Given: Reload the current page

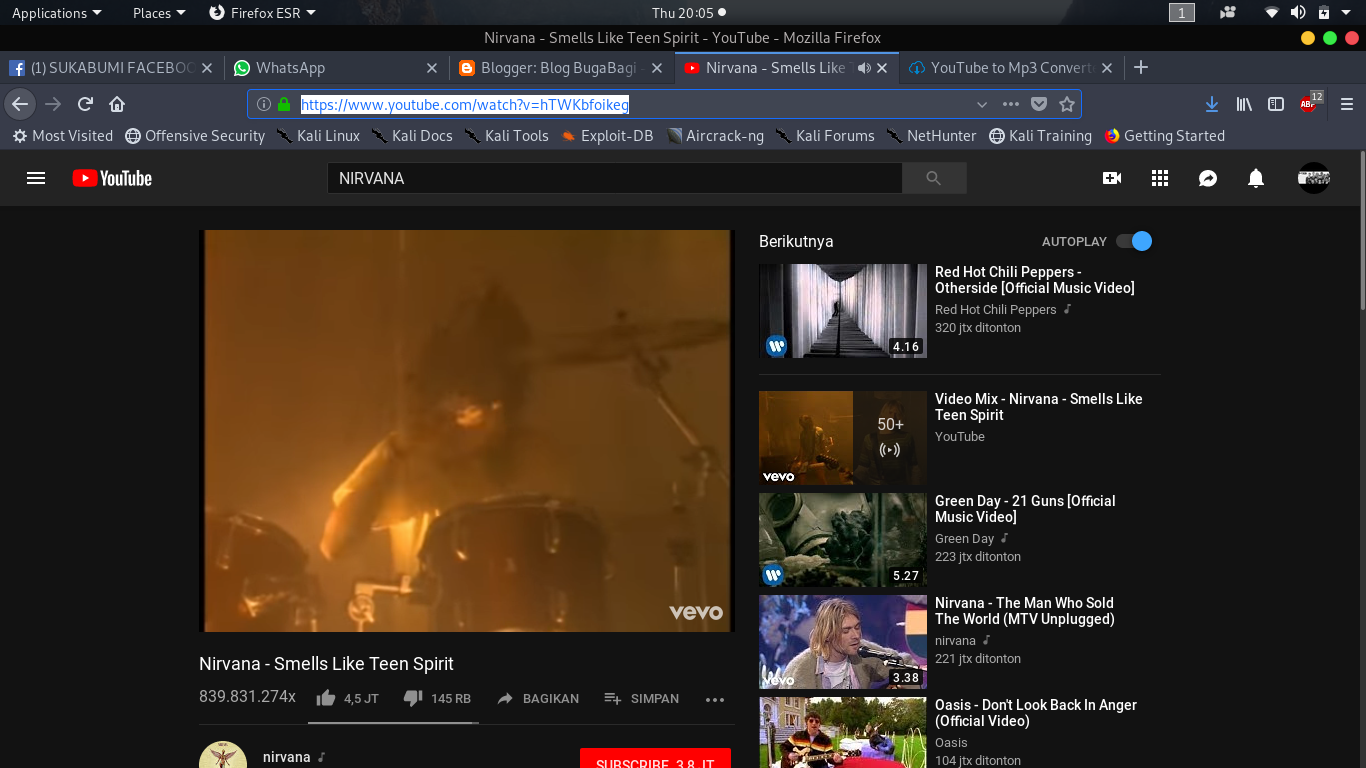Looking at the screenshot, I should click(x=86, y=104).
